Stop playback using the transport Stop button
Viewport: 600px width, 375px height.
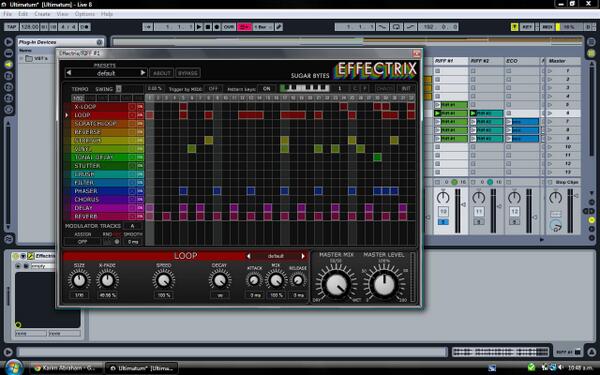click(208, 27)
